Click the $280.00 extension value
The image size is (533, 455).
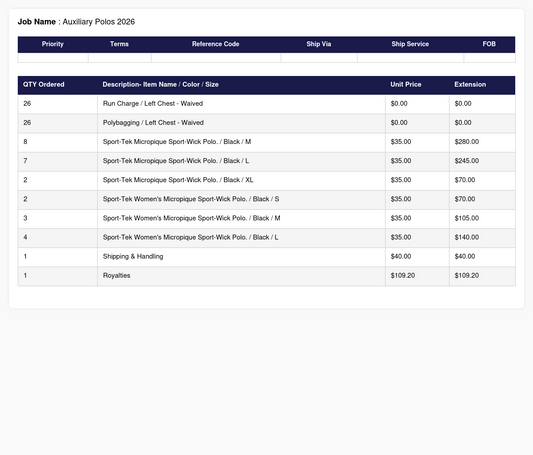pos(467,142)
